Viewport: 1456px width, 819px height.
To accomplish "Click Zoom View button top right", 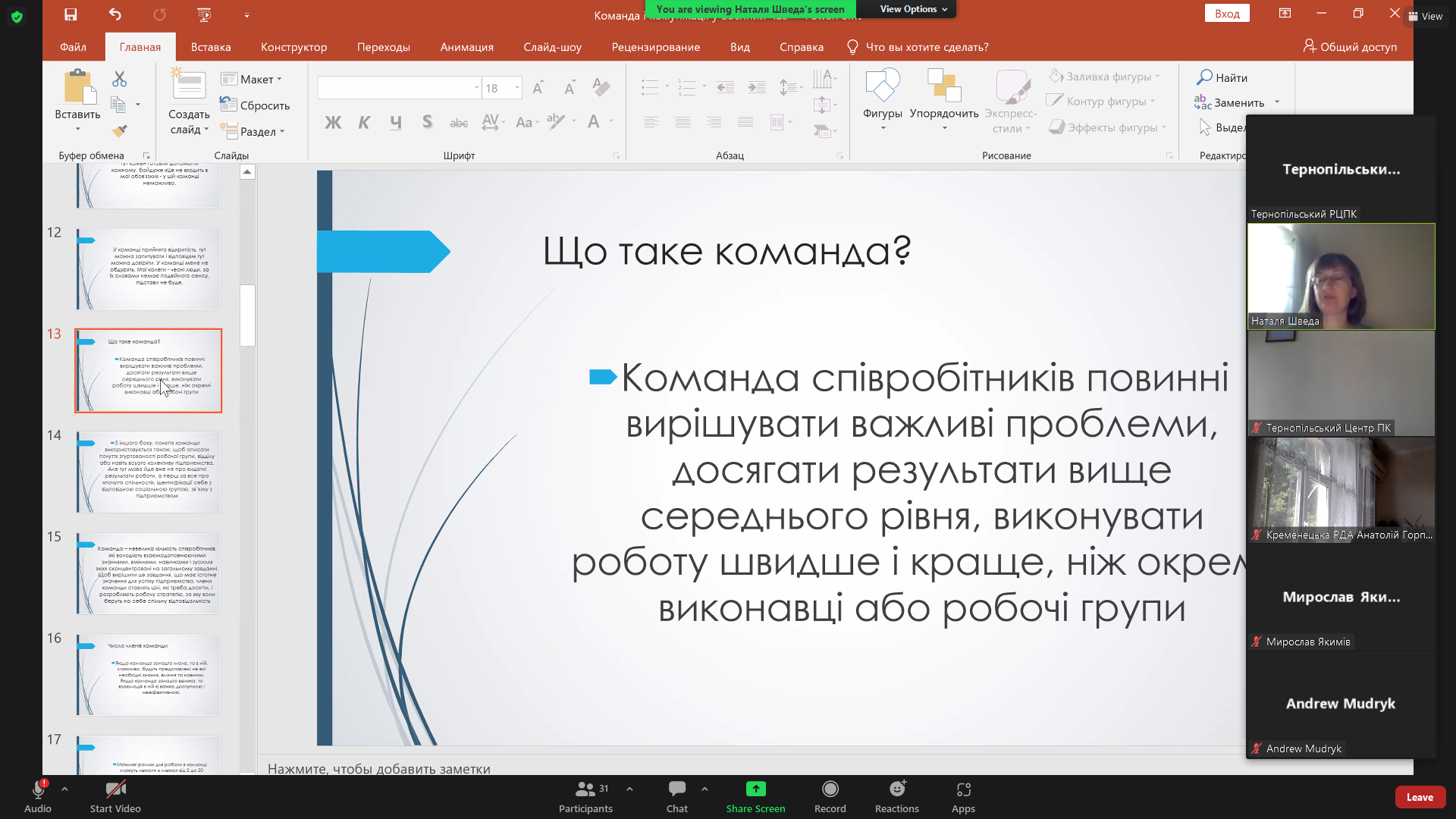I will point(1426,16).
